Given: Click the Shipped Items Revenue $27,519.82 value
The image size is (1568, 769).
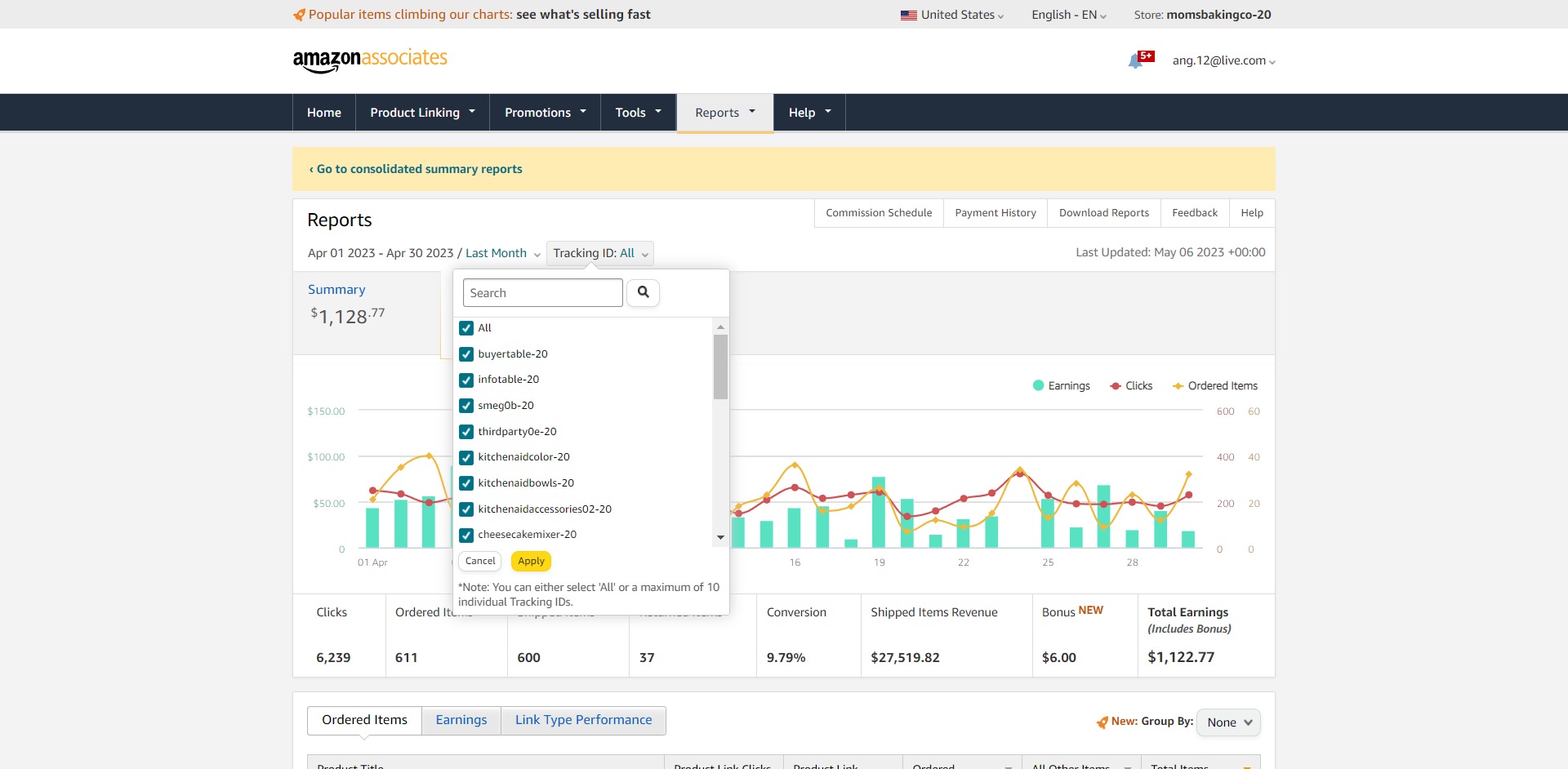Looking at the screenshot, I should pyautogui.click(x=905, y=658).
